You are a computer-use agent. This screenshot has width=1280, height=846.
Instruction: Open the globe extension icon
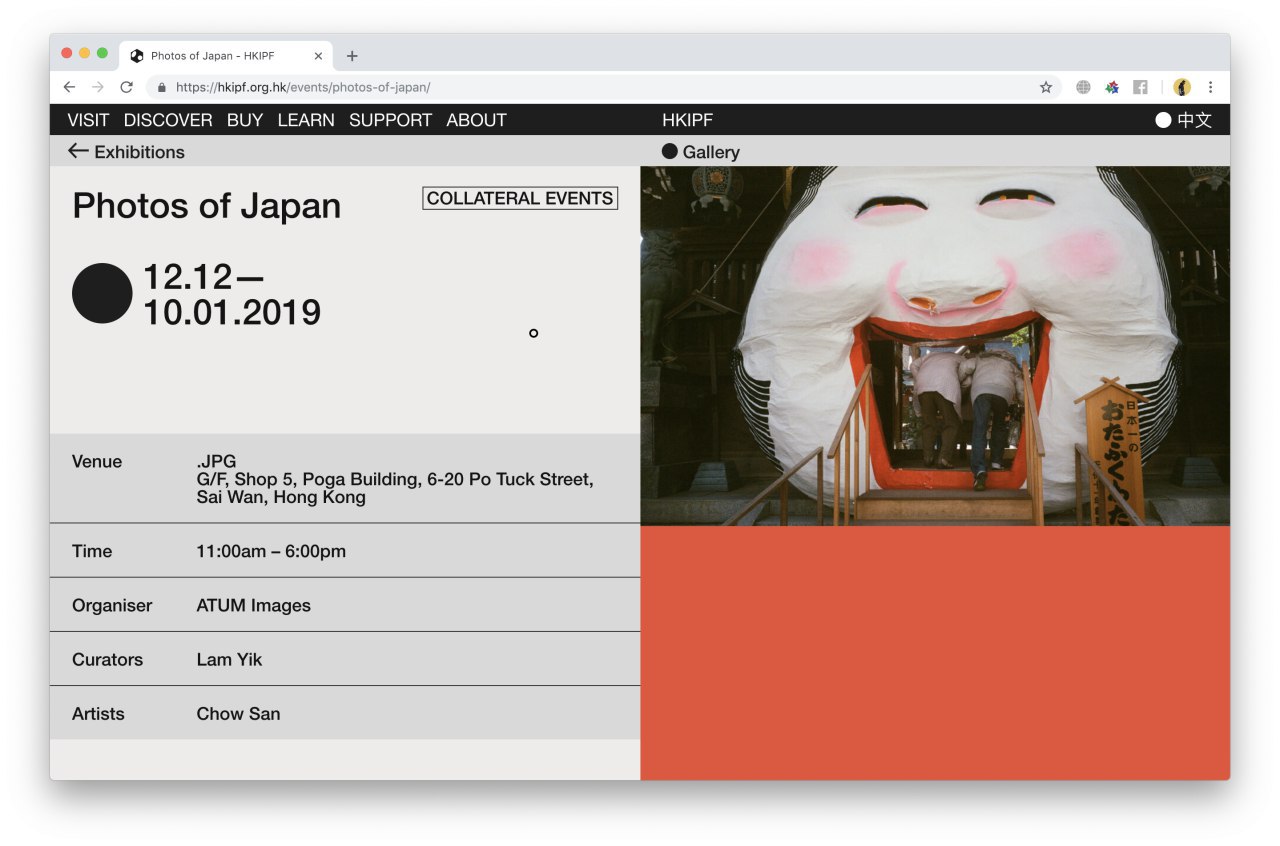pos(1083,87)
